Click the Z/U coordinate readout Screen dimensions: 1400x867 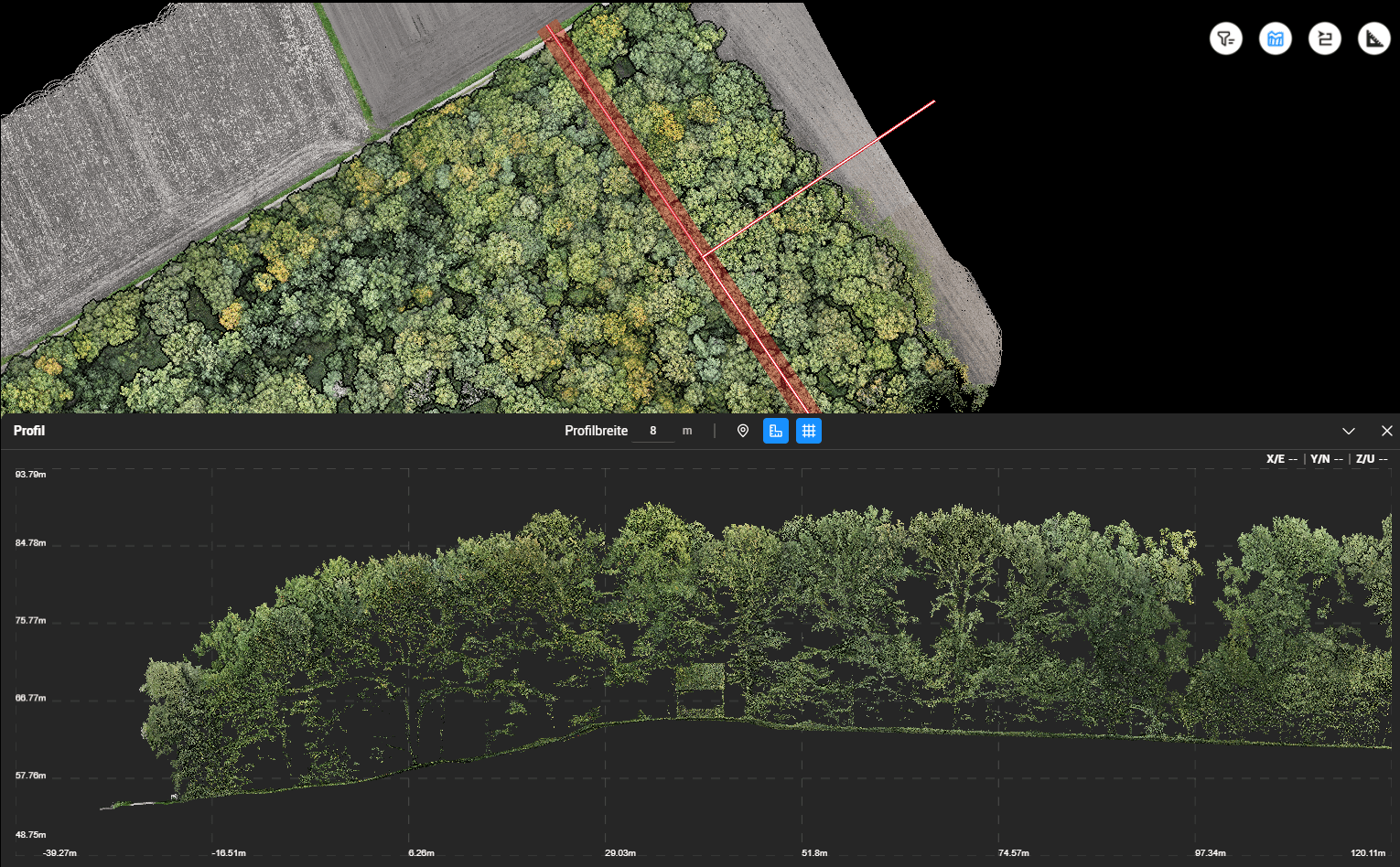pos(1372,459)
